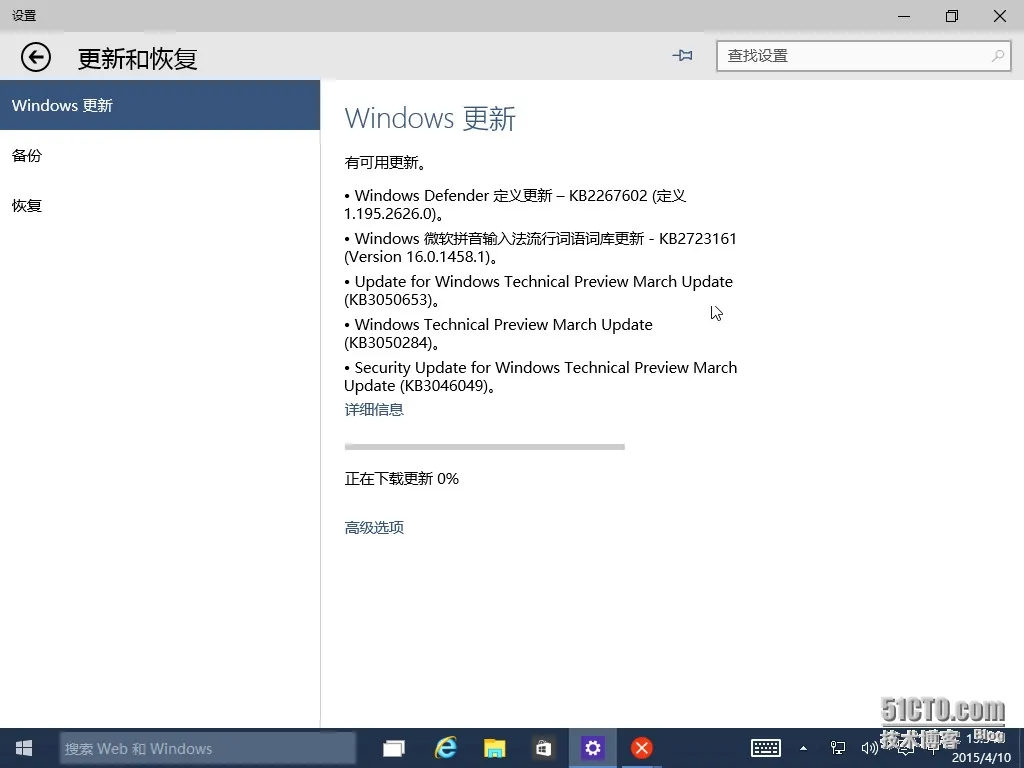Viewport: 1024px width, 768px height.
Task: Click the 2015/4/10 taskbar date
Action: 982,758
